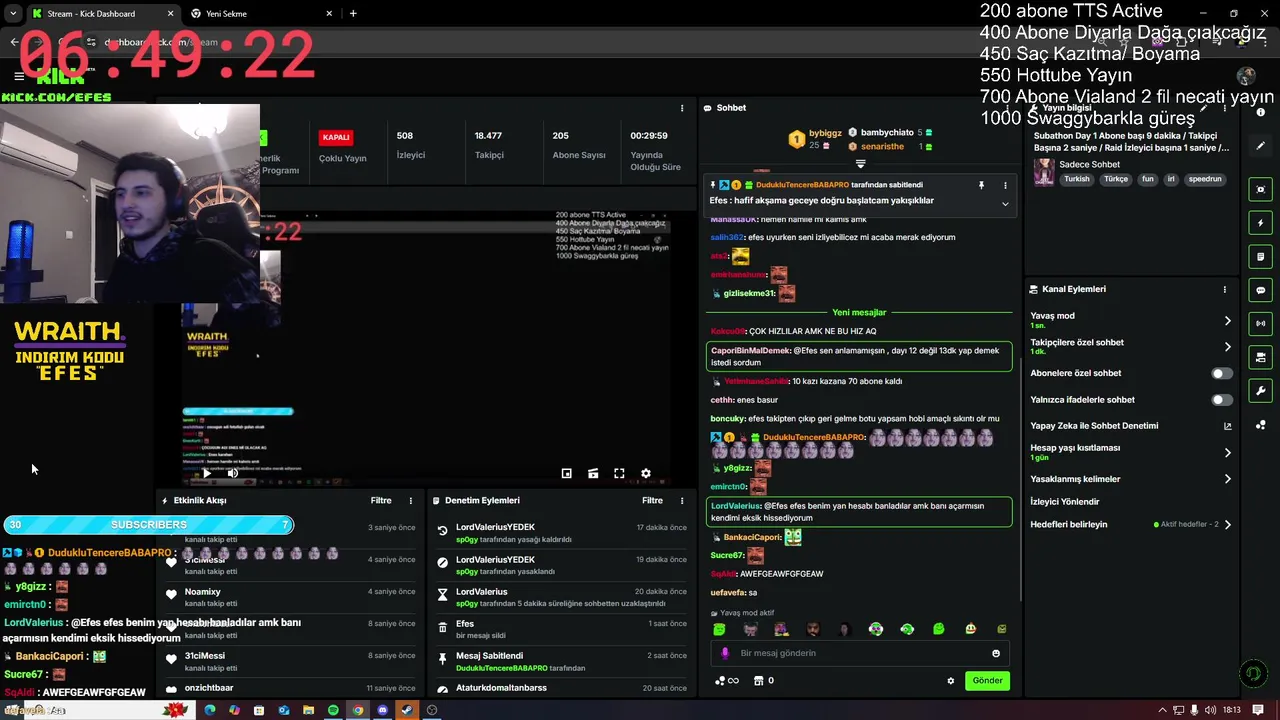Viewport: 1280px width, 720px height.
Task: Click green frog quick emote above input
Action: (x=719, y=629)
